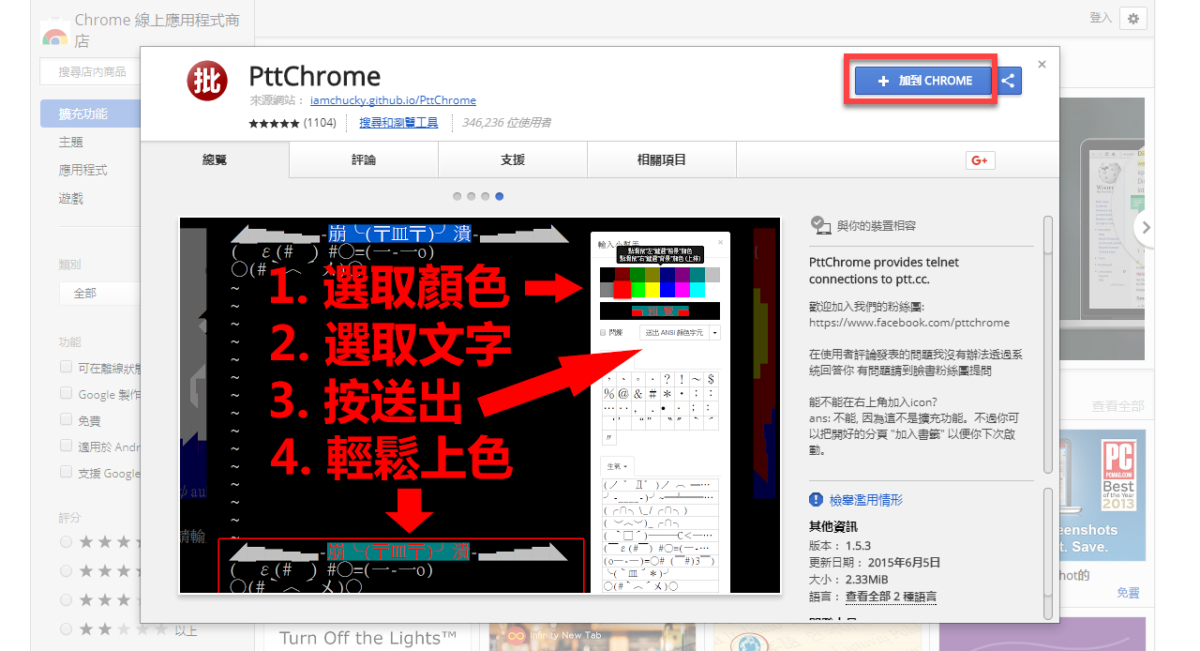Click the next-screenshot chevron on the right edge
This screenshot has width=1200, height=651.
[x=1146, y=228]
